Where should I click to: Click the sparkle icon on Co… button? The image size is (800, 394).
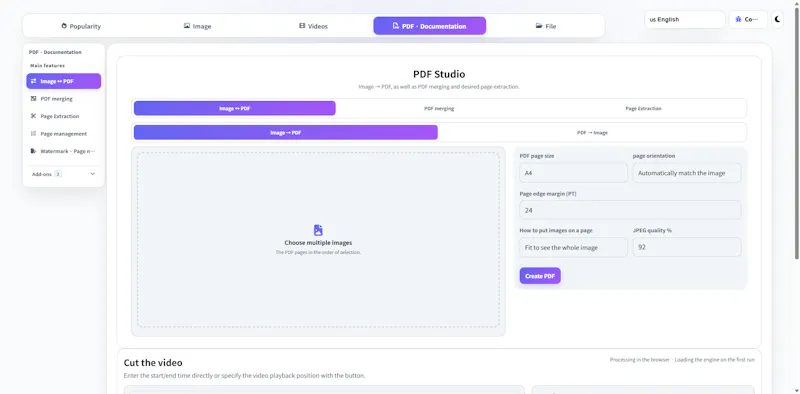(738, 19)
